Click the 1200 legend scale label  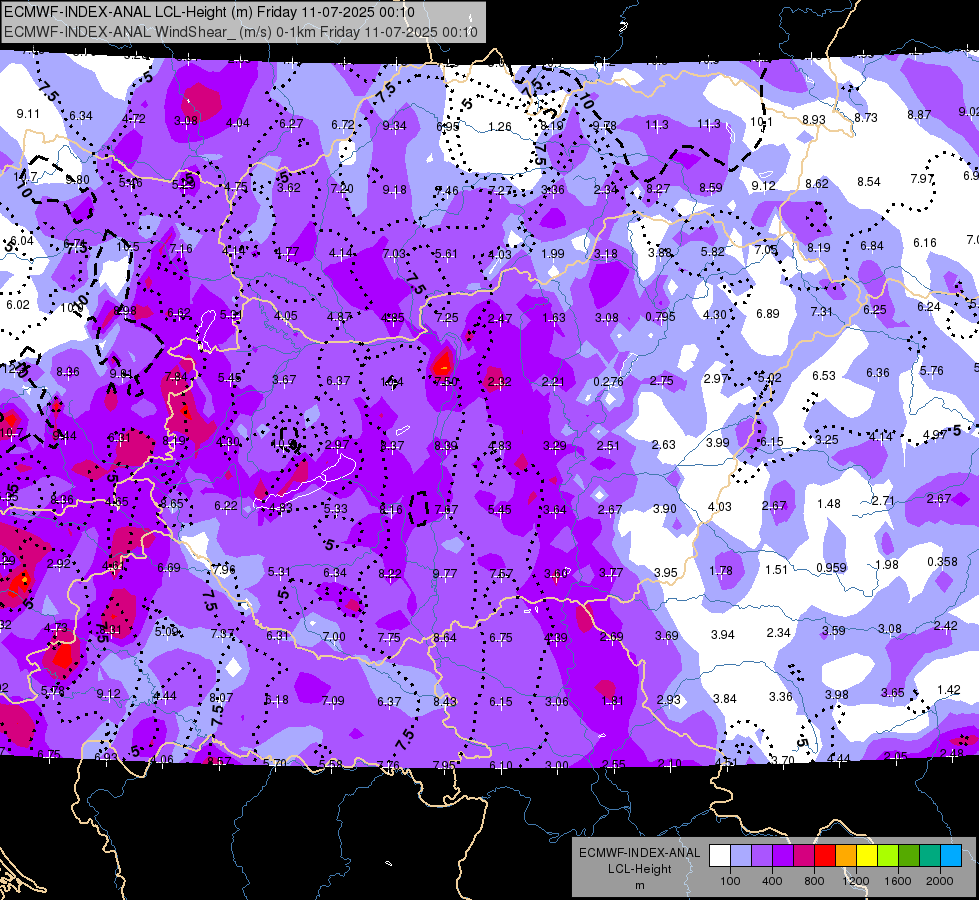[x=855, y=881]
